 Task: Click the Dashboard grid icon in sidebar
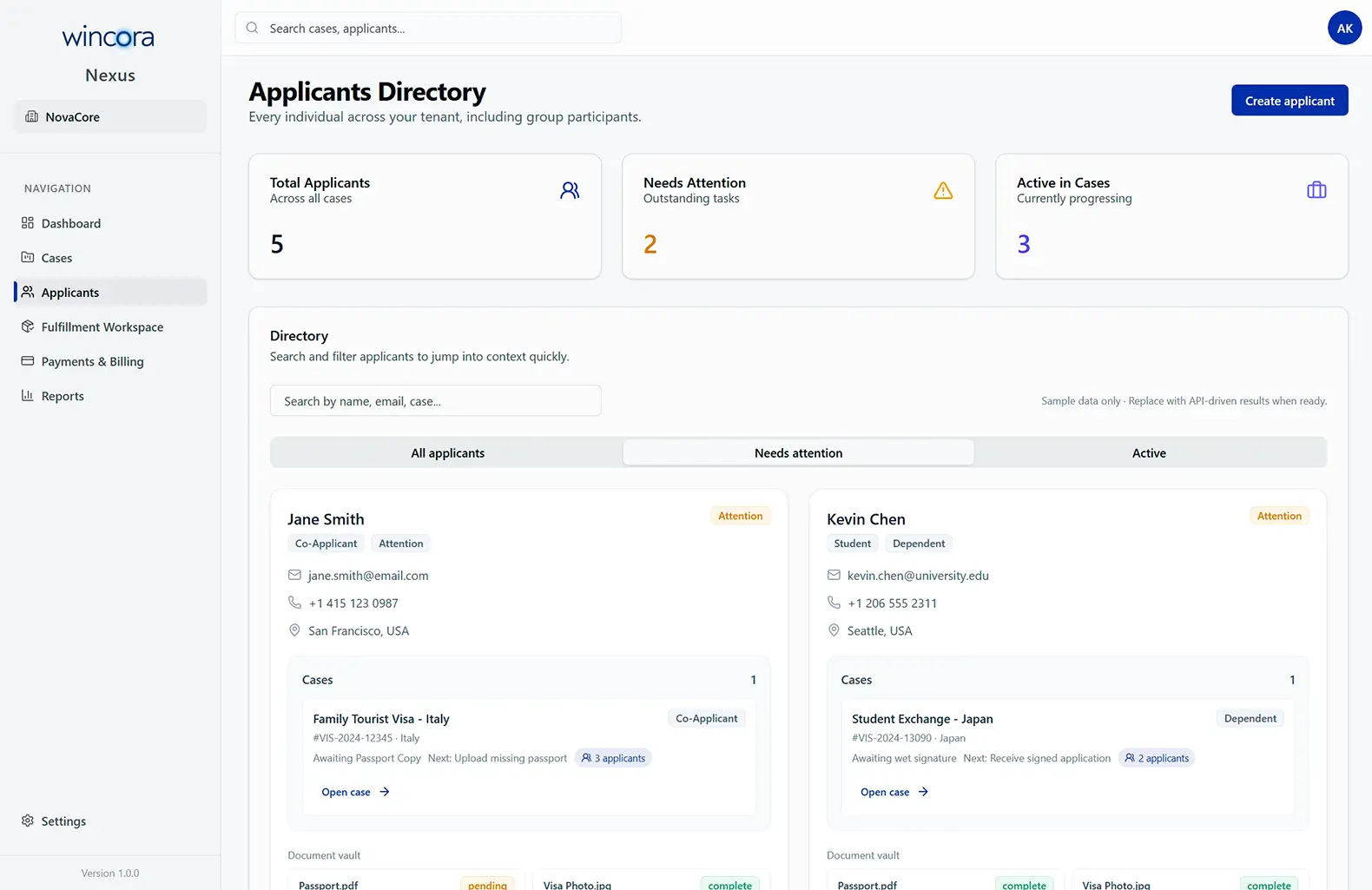(28, 223)
